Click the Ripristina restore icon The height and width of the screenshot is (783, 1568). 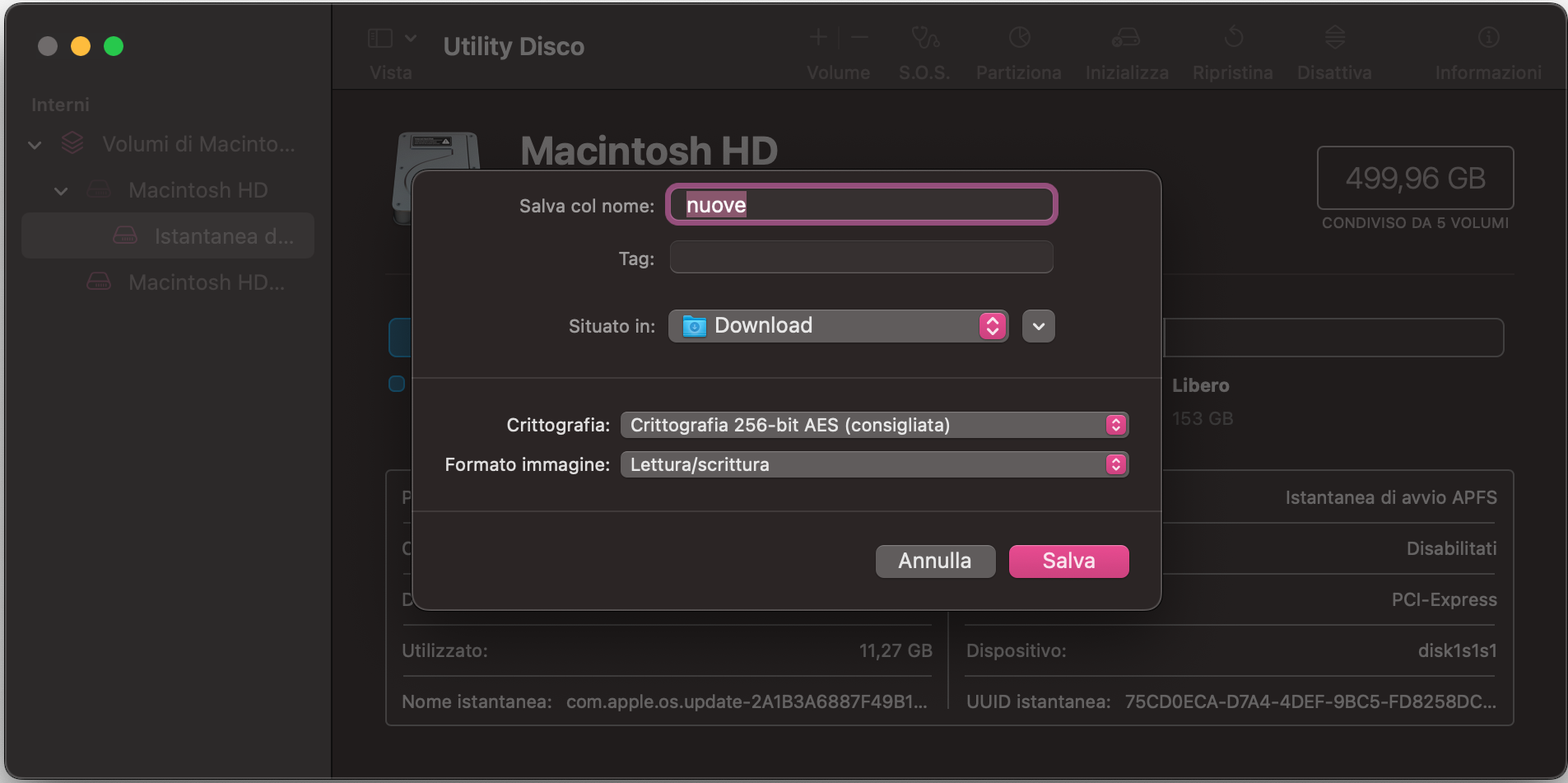tap(1233, 37)
